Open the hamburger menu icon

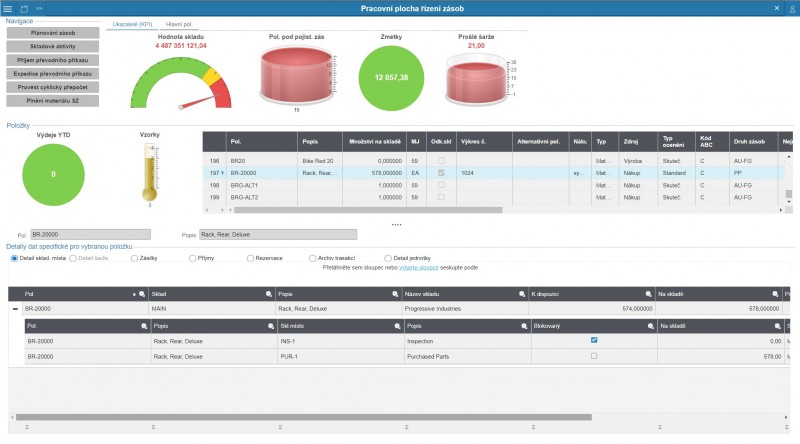click(x=8, y=7)
